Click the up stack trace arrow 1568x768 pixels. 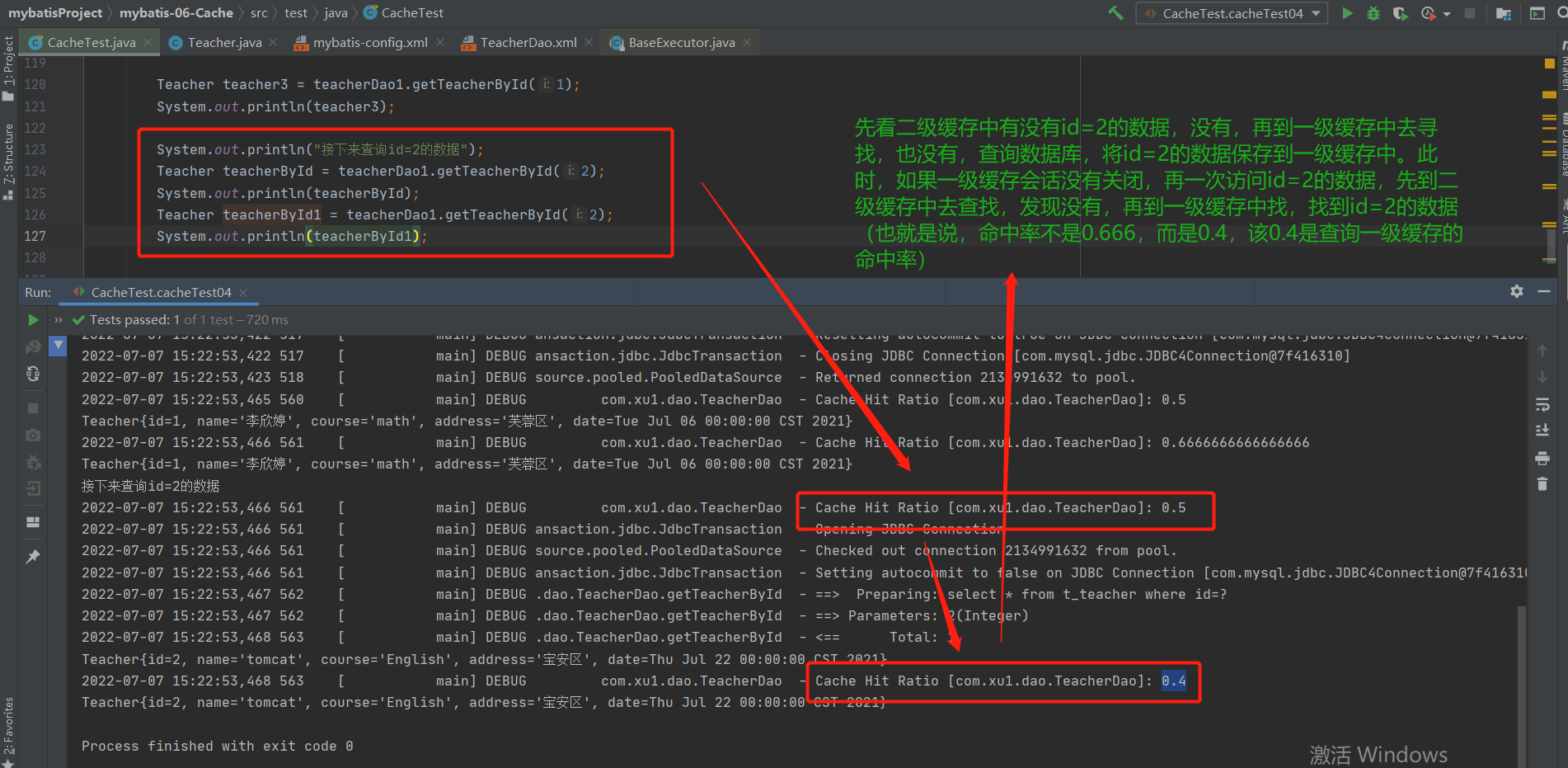coord(1542,351)
